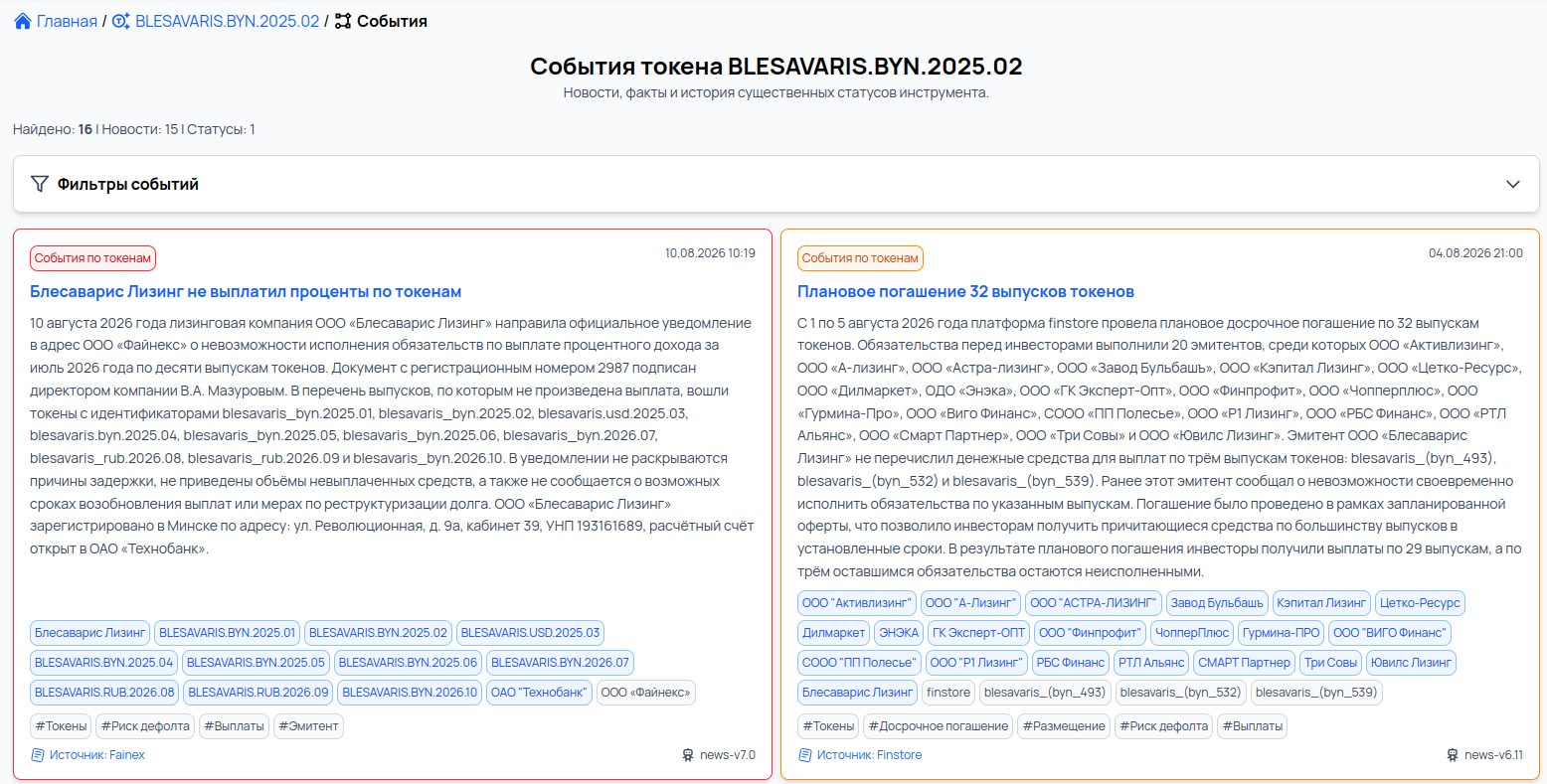Click hashtag #Эмитент

click(308, 726)
